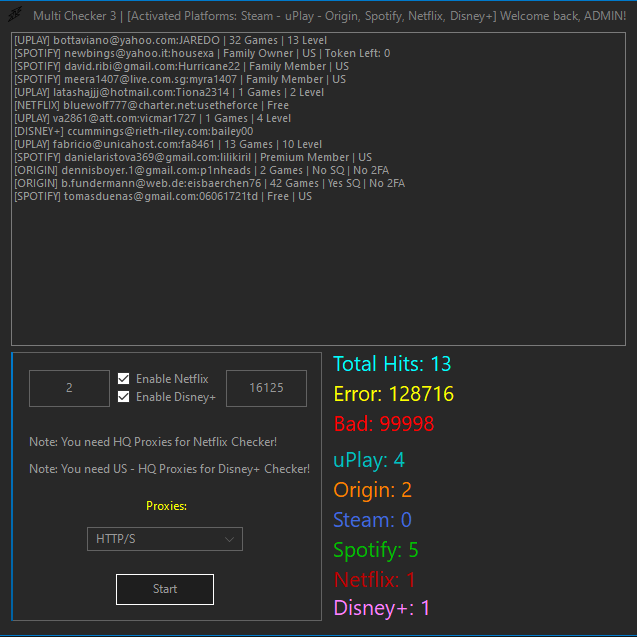This screenshot has width=637, height=637.
Task: Click the Origin: 2 counter
Action: (x=373, y=490)
